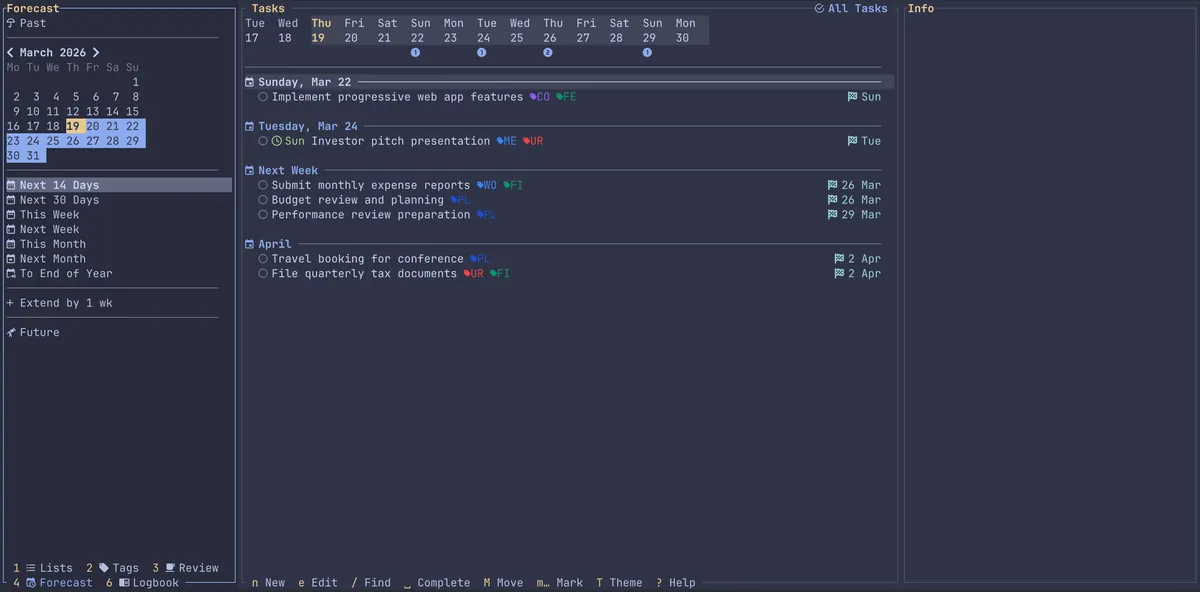This screenshot has width=1200, height=592.
Task: Complete Budget review and planning task
Action: coord(263,200)
